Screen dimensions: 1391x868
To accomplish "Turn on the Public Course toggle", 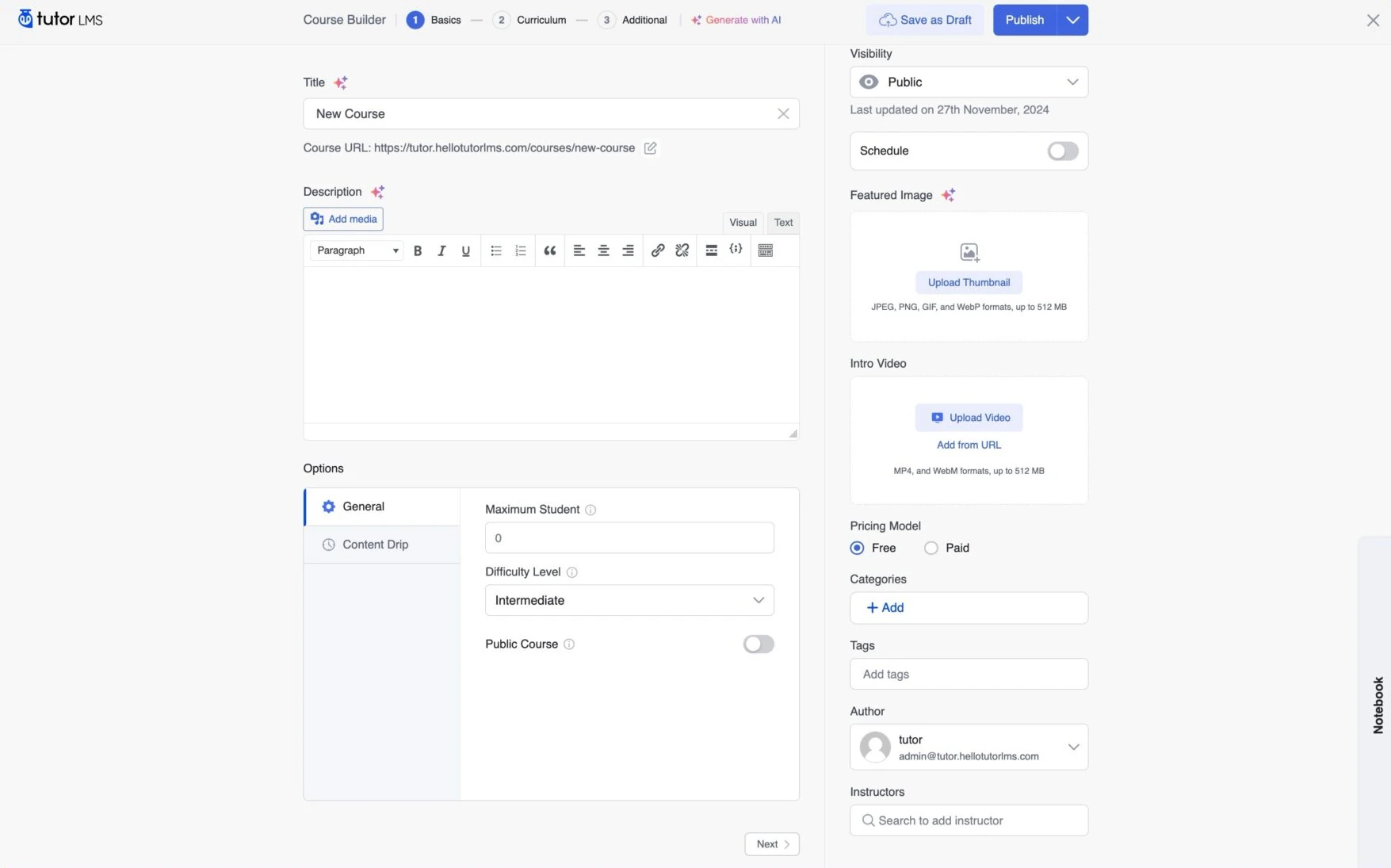I will [x=758, y=644].
